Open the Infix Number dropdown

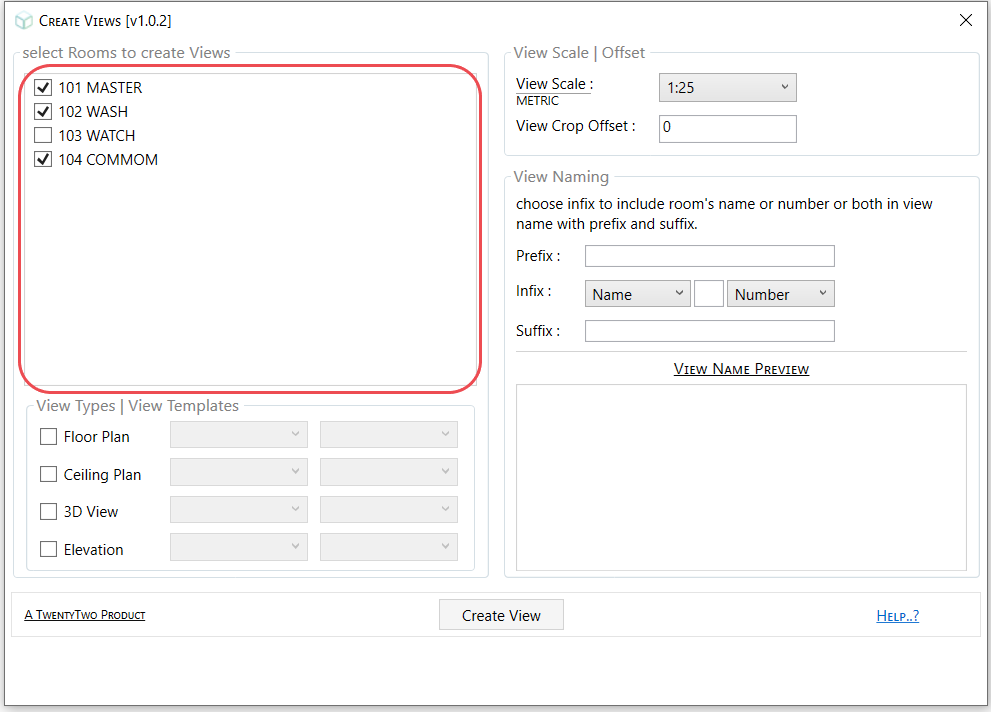[x=780, y=293]
